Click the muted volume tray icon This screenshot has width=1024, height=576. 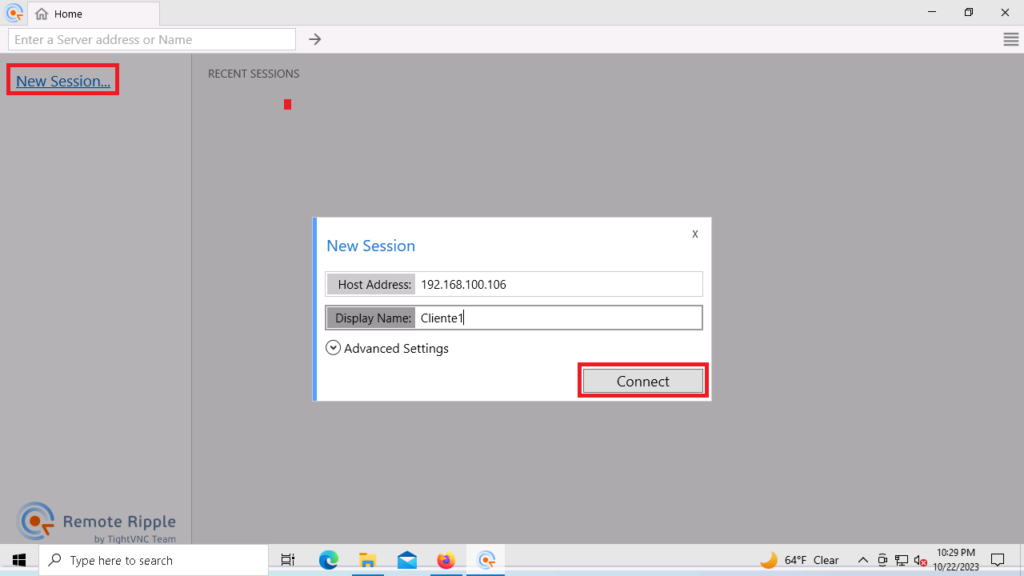point(920,560)
